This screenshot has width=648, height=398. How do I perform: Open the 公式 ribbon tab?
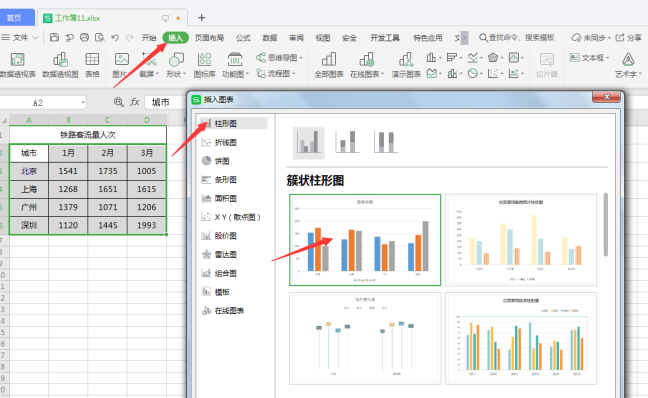pyautogui.click(x=243, y=38)
